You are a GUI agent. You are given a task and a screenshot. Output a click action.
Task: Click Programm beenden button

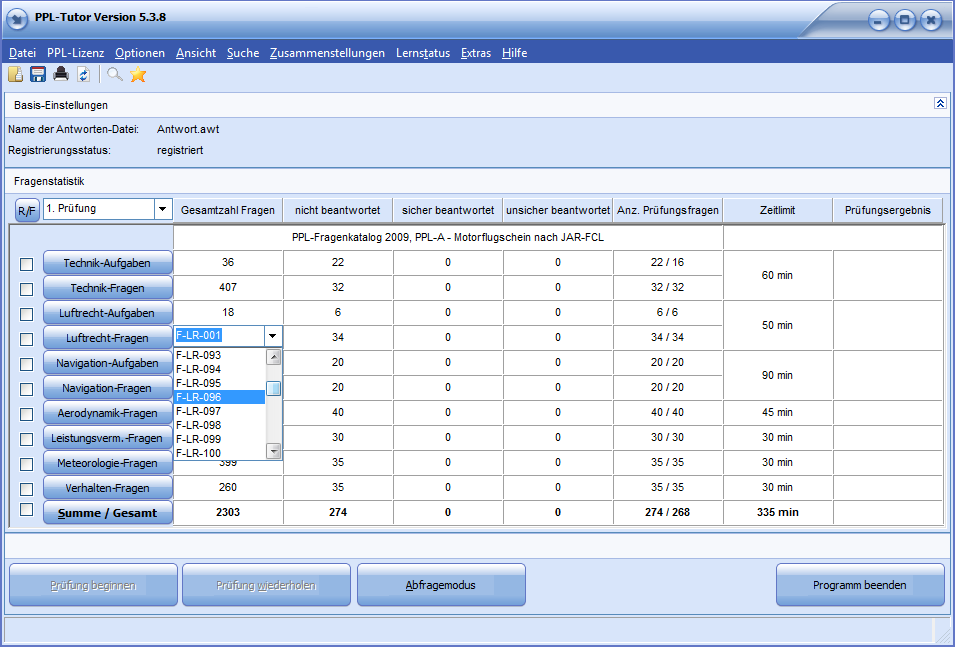(x=859, y=585)
